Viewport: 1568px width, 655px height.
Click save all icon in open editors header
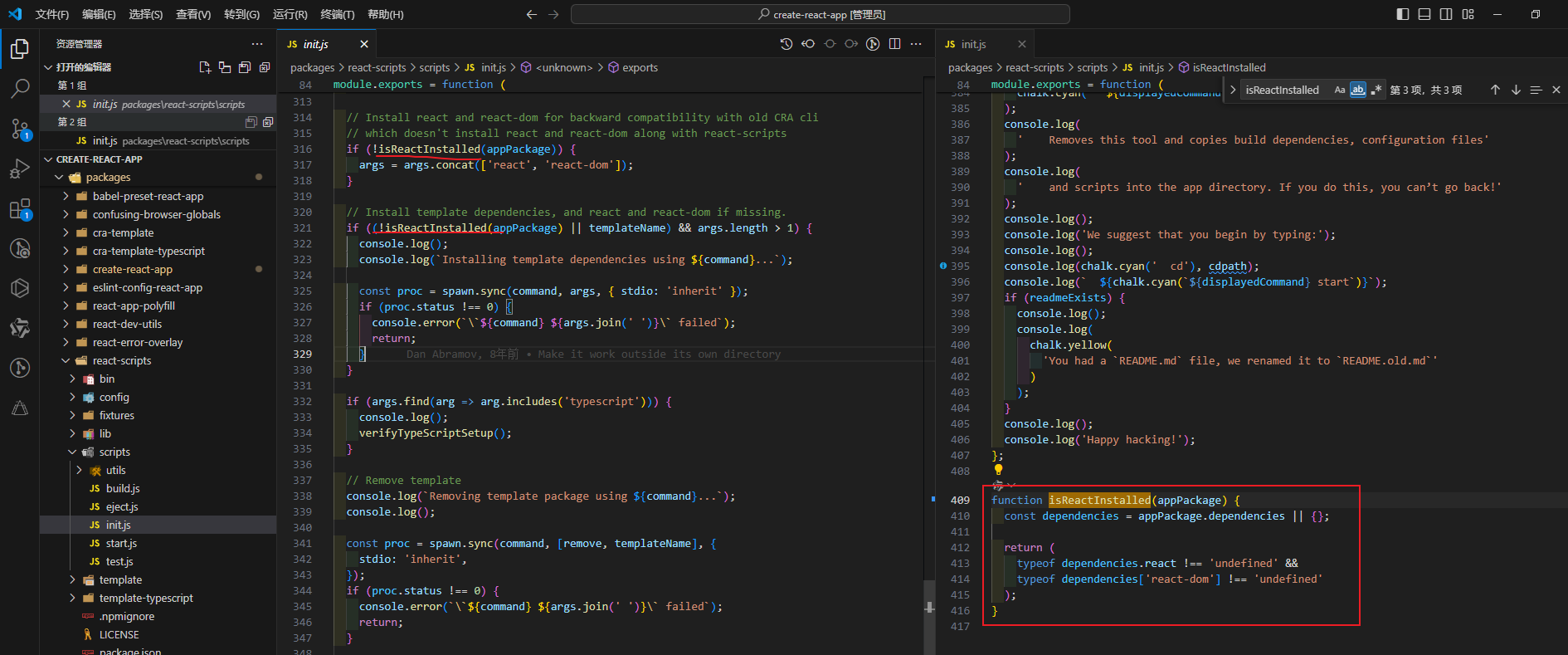(245, 67)
